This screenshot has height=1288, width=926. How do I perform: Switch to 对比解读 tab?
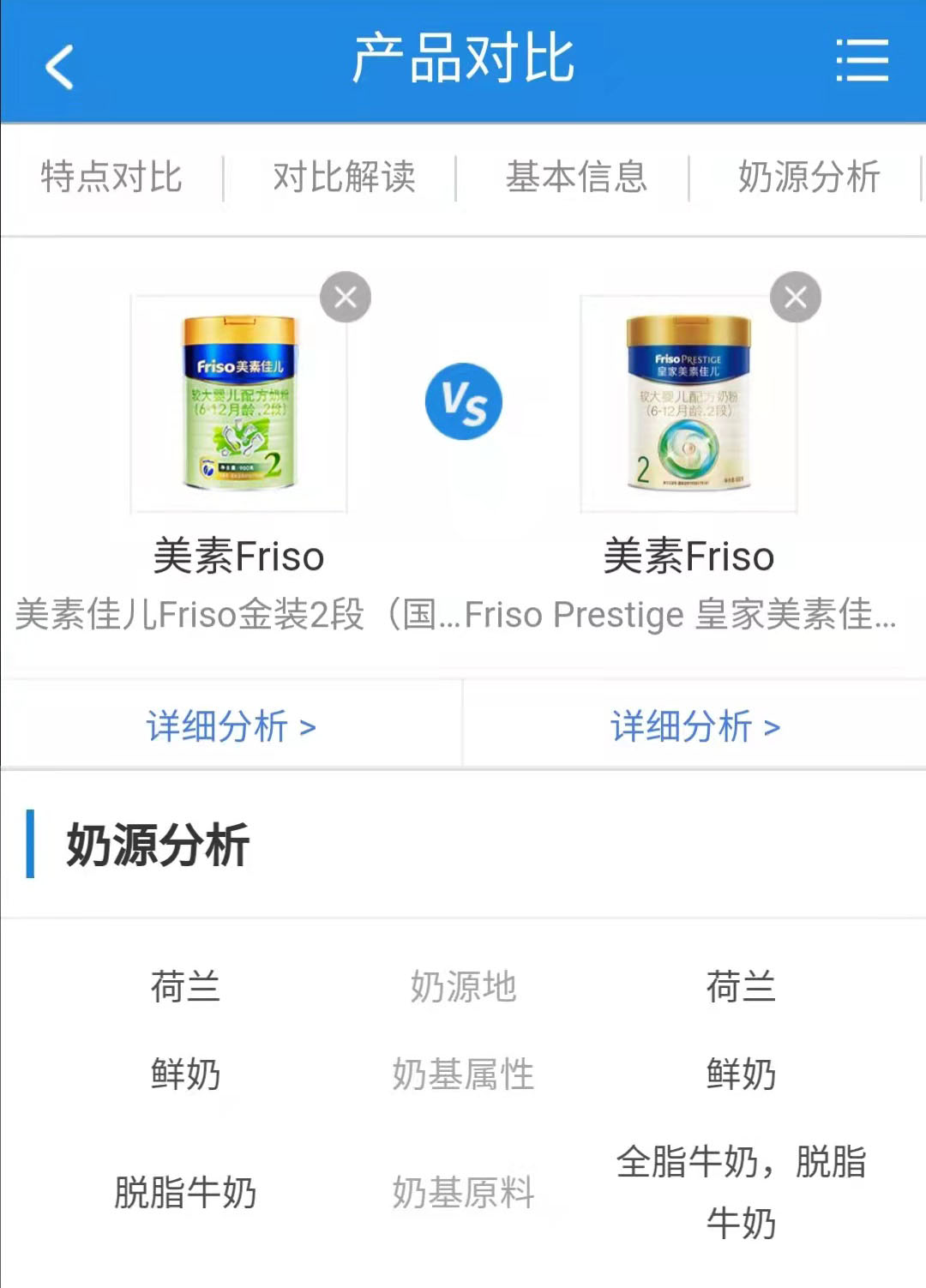click(344, 178)
